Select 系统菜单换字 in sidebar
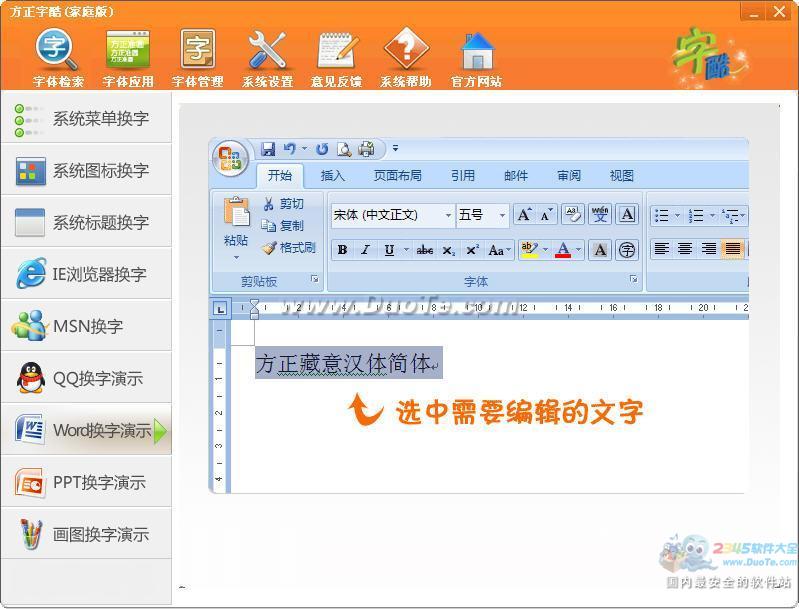Viewport: 799px width, 609px height. (86, 118)
